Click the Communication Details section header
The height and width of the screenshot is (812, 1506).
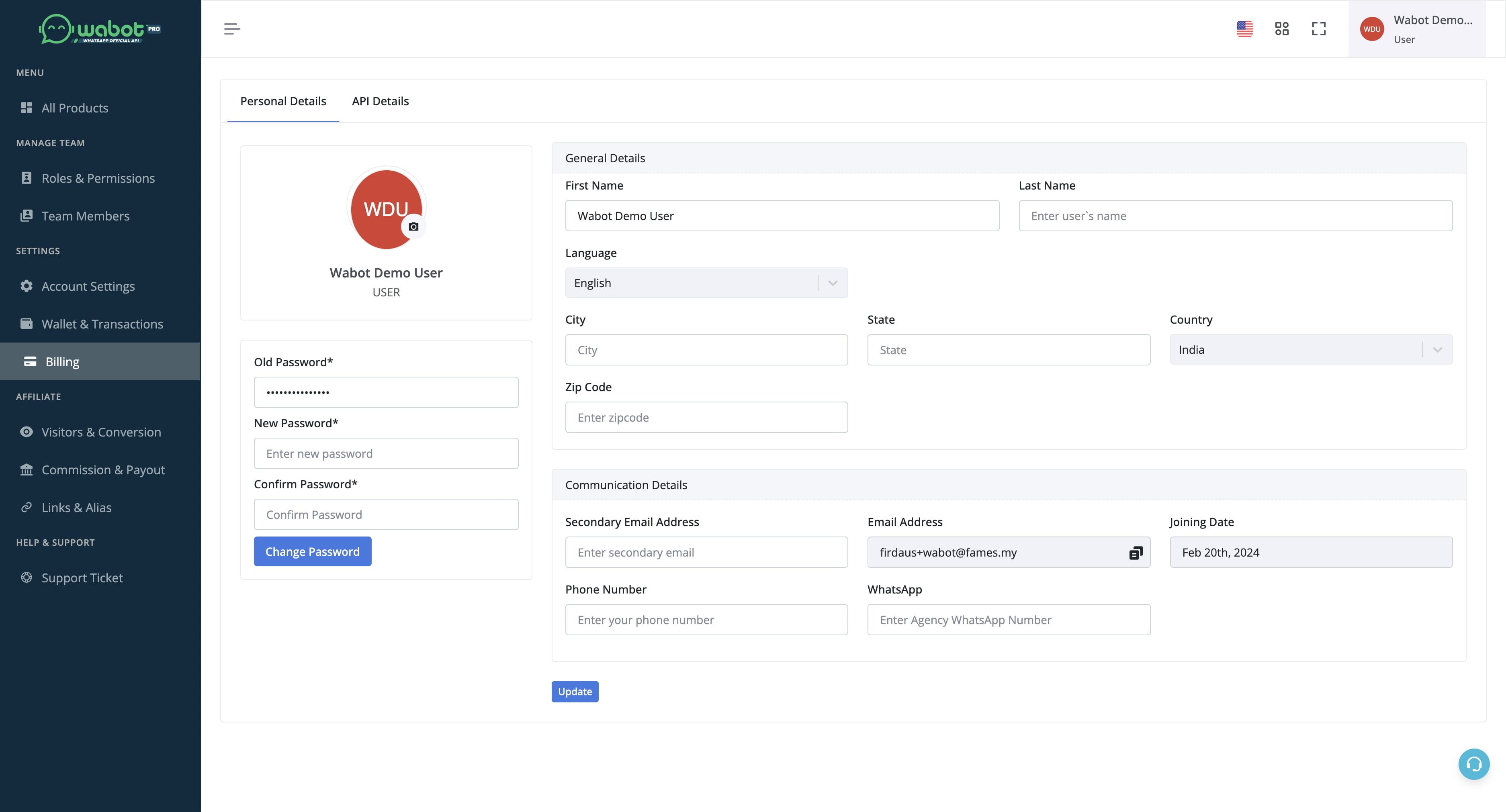(x=1009, y=485)
